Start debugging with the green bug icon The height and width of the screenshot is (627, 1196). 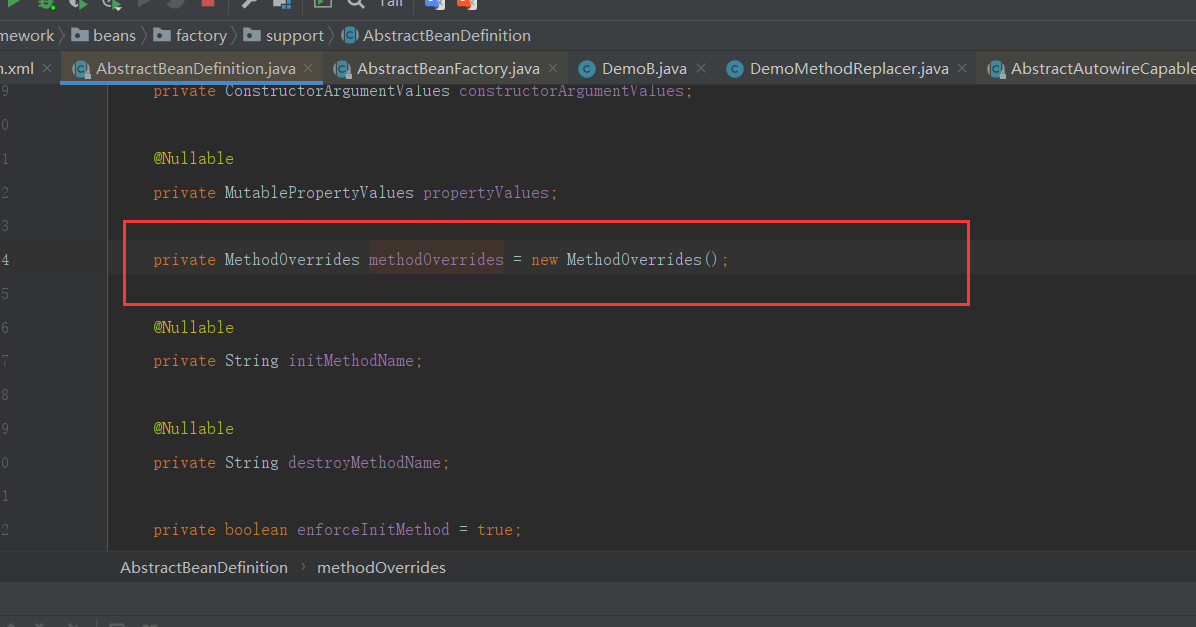(47, 3)
